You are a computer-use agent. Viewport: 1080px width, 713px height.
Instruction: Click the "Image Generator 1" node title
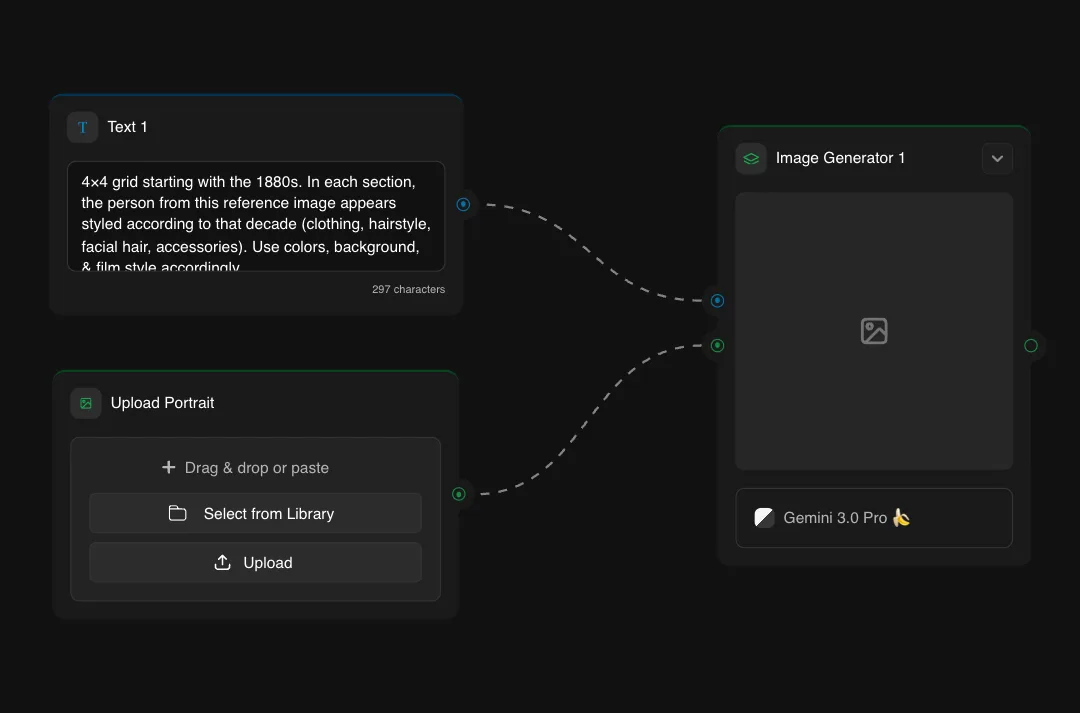840,158
